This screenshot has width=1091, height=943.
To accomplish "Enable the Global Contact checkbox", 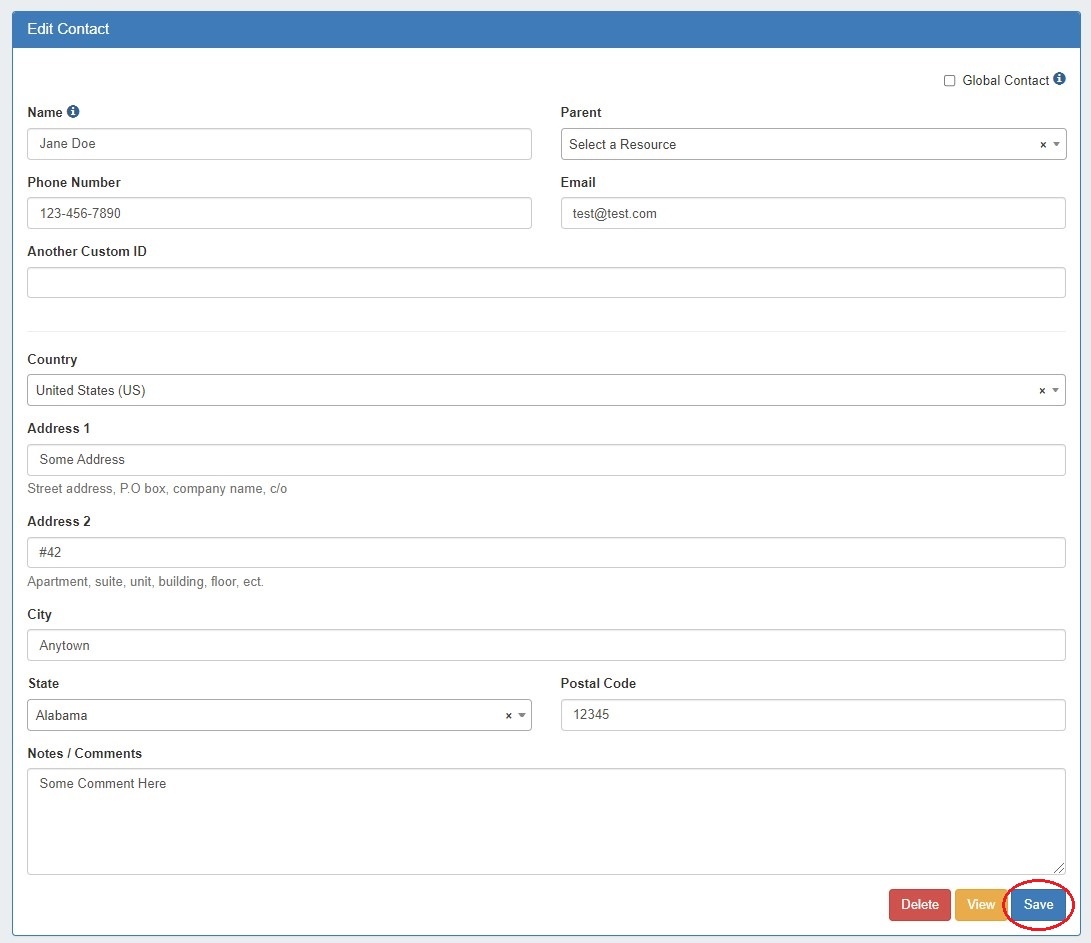I will click(950, 81).
